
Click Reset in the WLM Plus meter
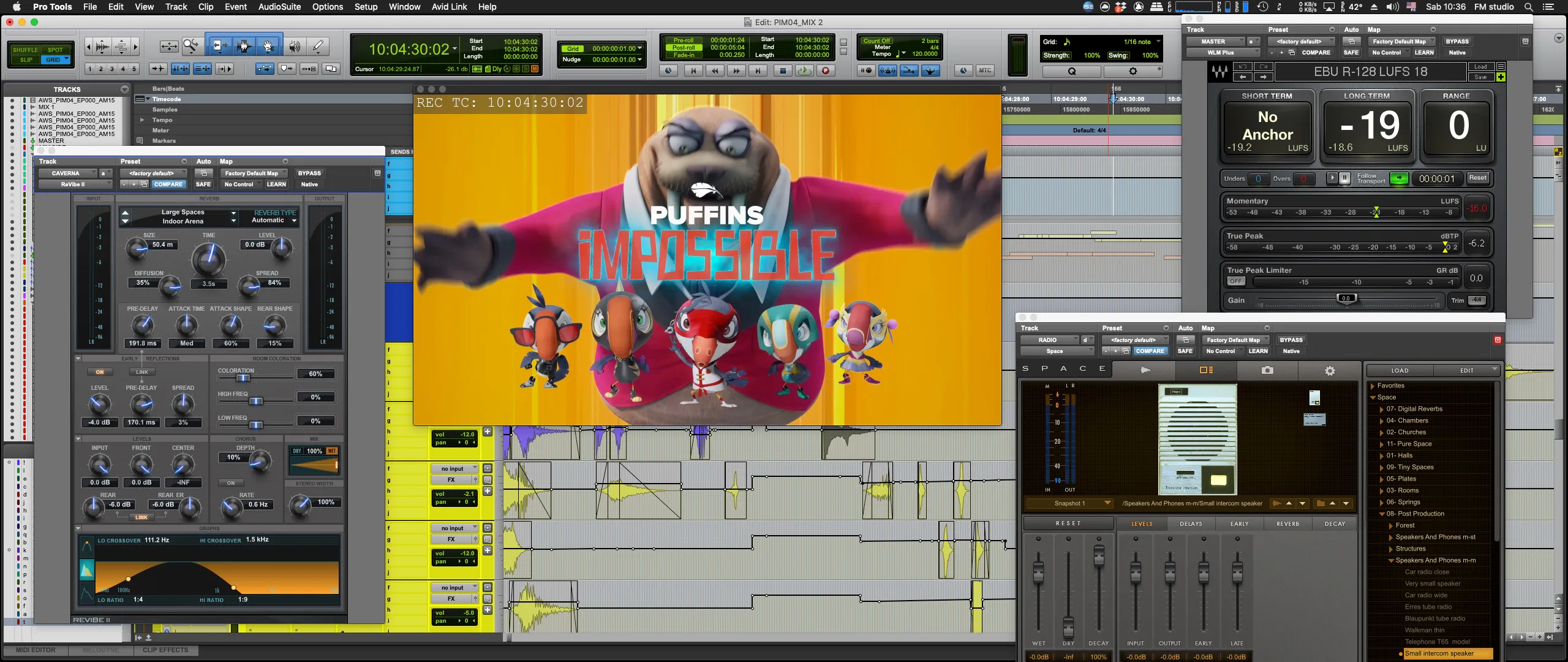(x=1477, y=178)
